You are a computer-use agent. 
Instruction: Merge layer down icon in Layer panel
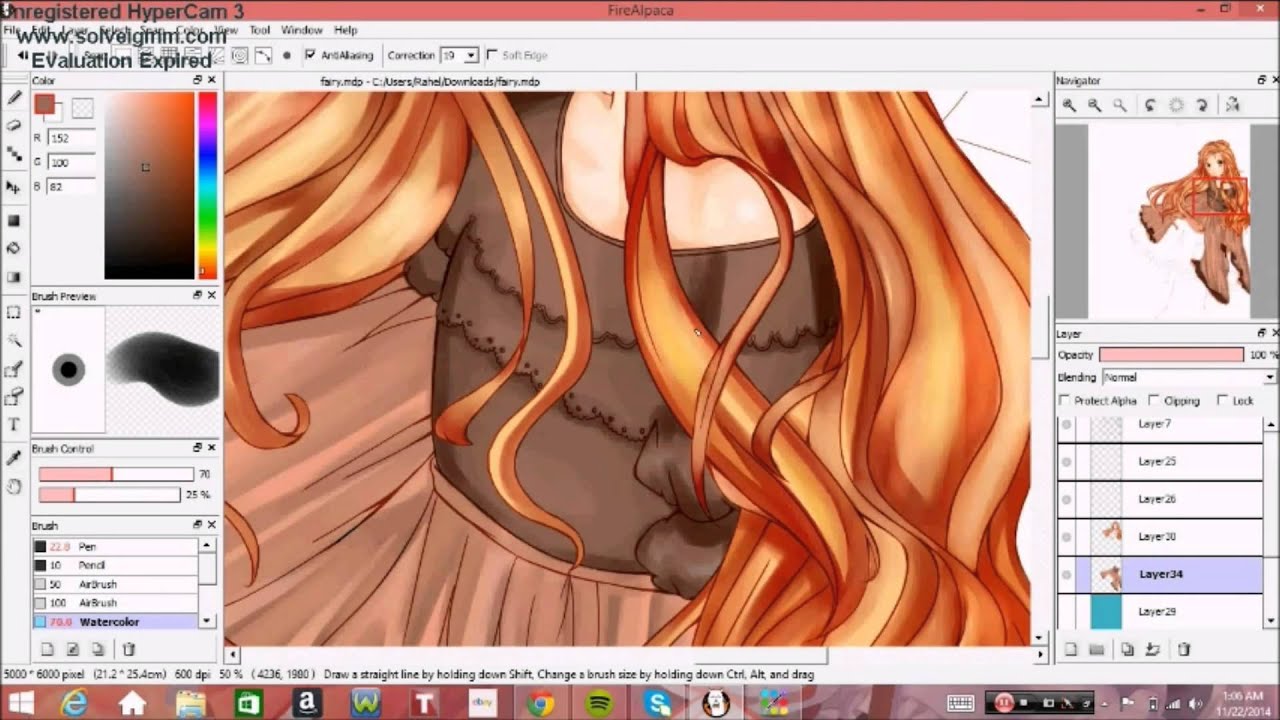[1153, 649]
